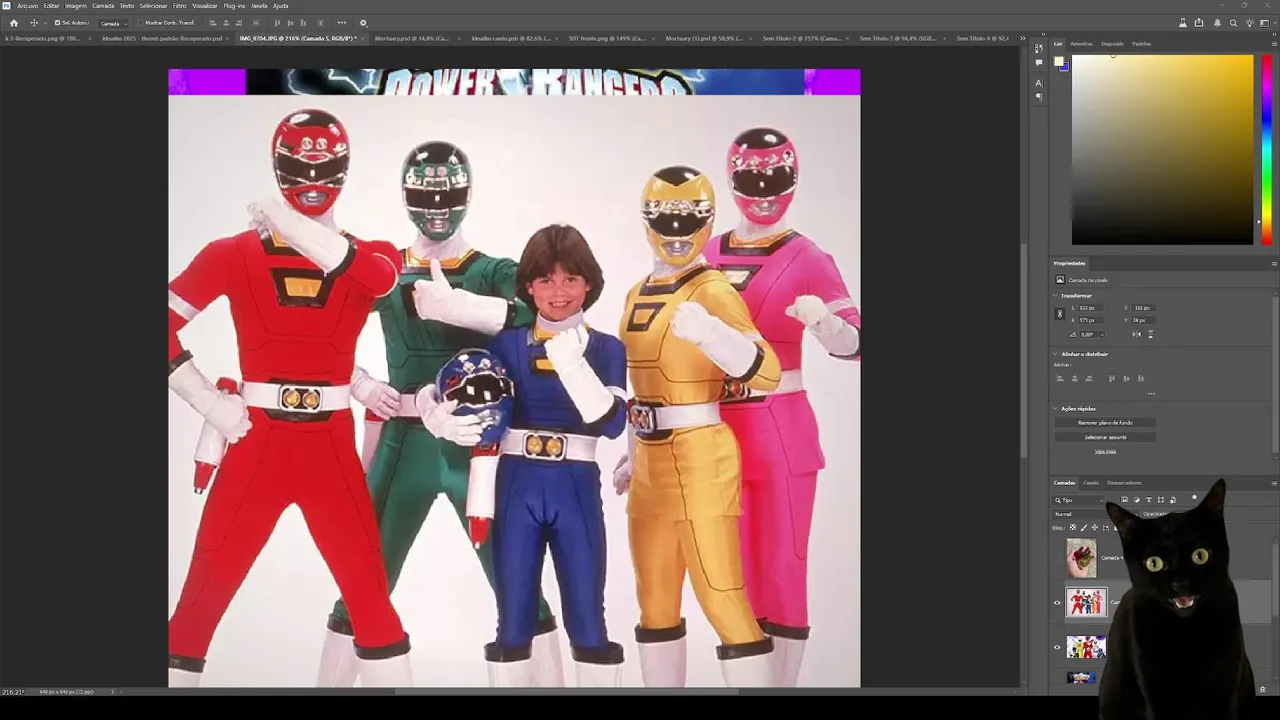
Task: Select the Camada 4 layer thumbnail
Action: 1081,558
